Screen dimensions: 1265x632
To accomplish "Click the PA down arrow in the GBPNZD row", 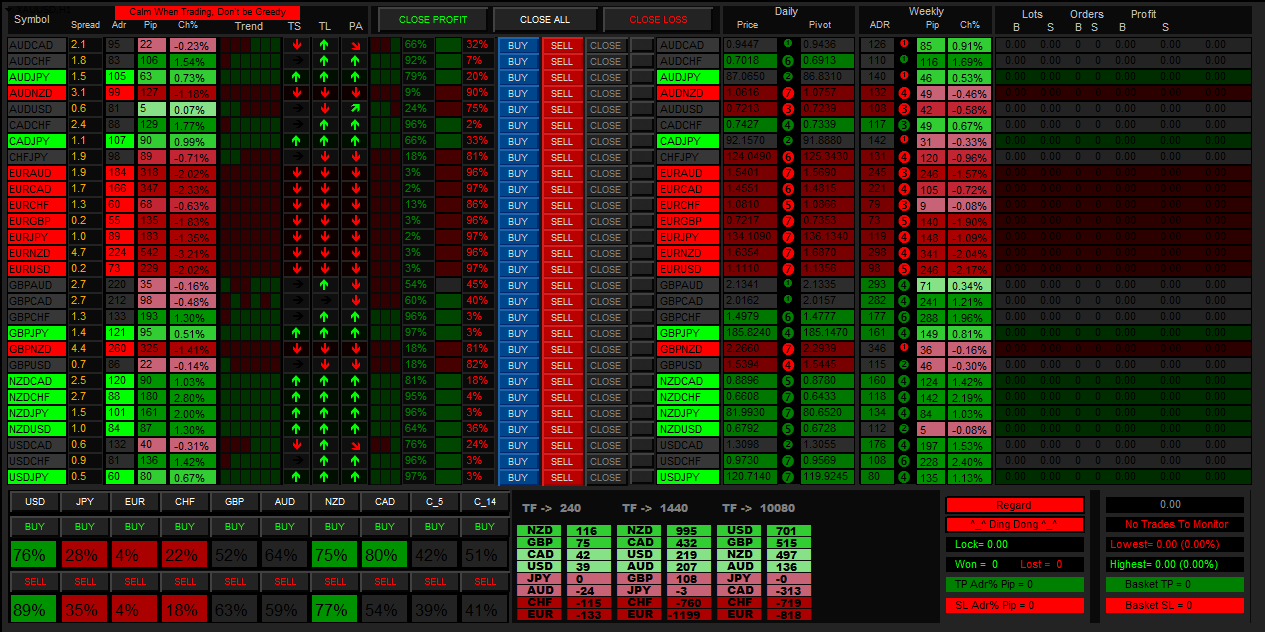I will pos(355,349).
